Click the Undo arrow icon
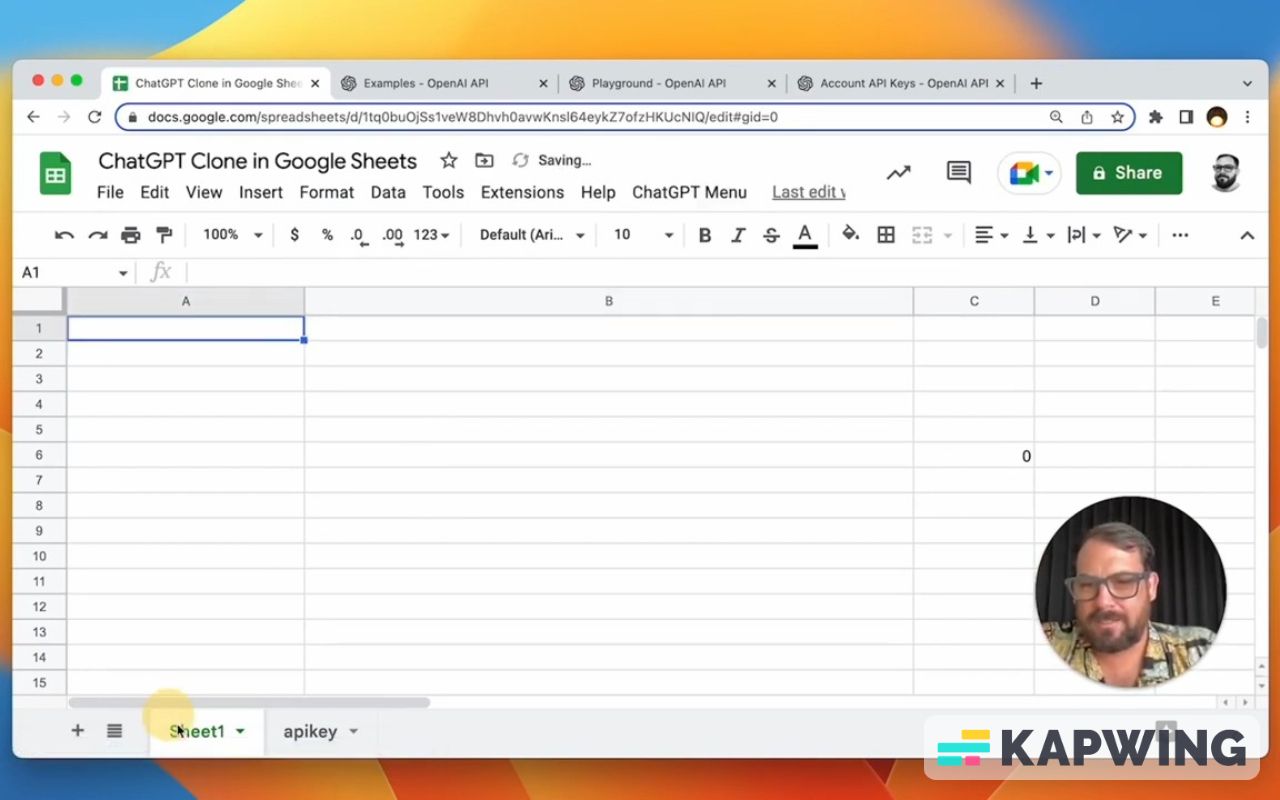This screenshot has width=1280, height=800. (64, 235)
